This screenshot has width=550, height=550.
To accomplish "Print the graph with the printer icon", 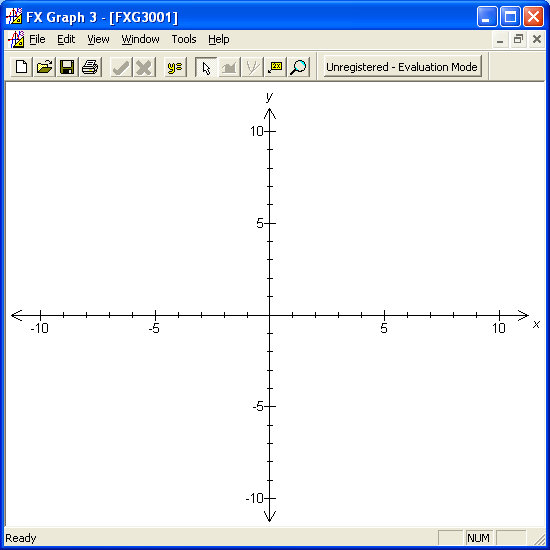I will (x=90, y=67).
